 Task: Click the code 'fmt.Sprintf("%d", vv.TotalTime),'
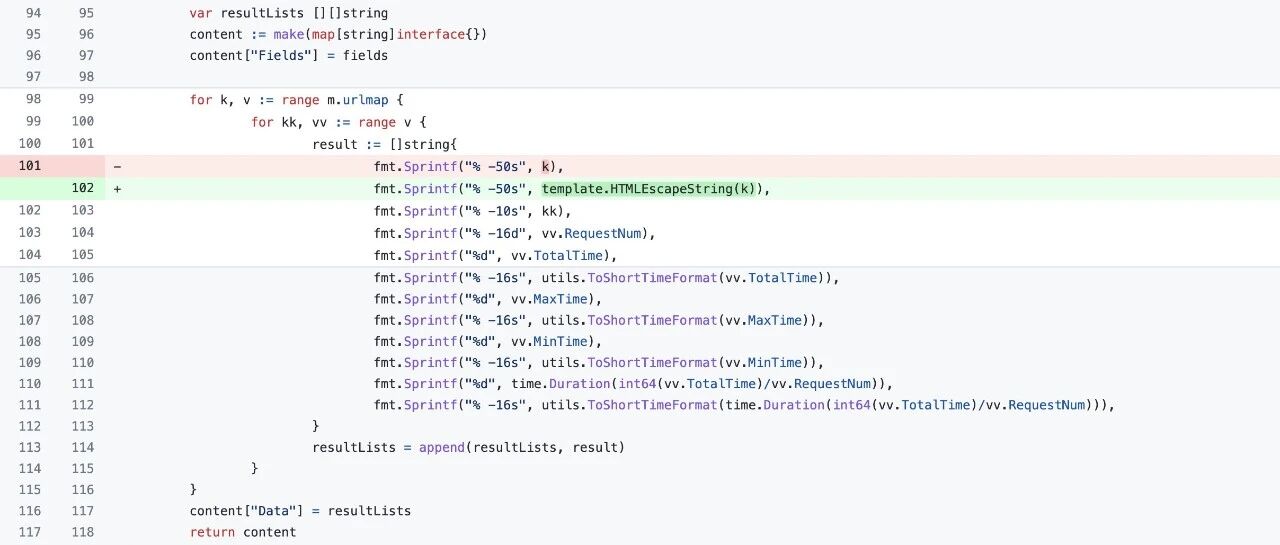coord(496,255)
